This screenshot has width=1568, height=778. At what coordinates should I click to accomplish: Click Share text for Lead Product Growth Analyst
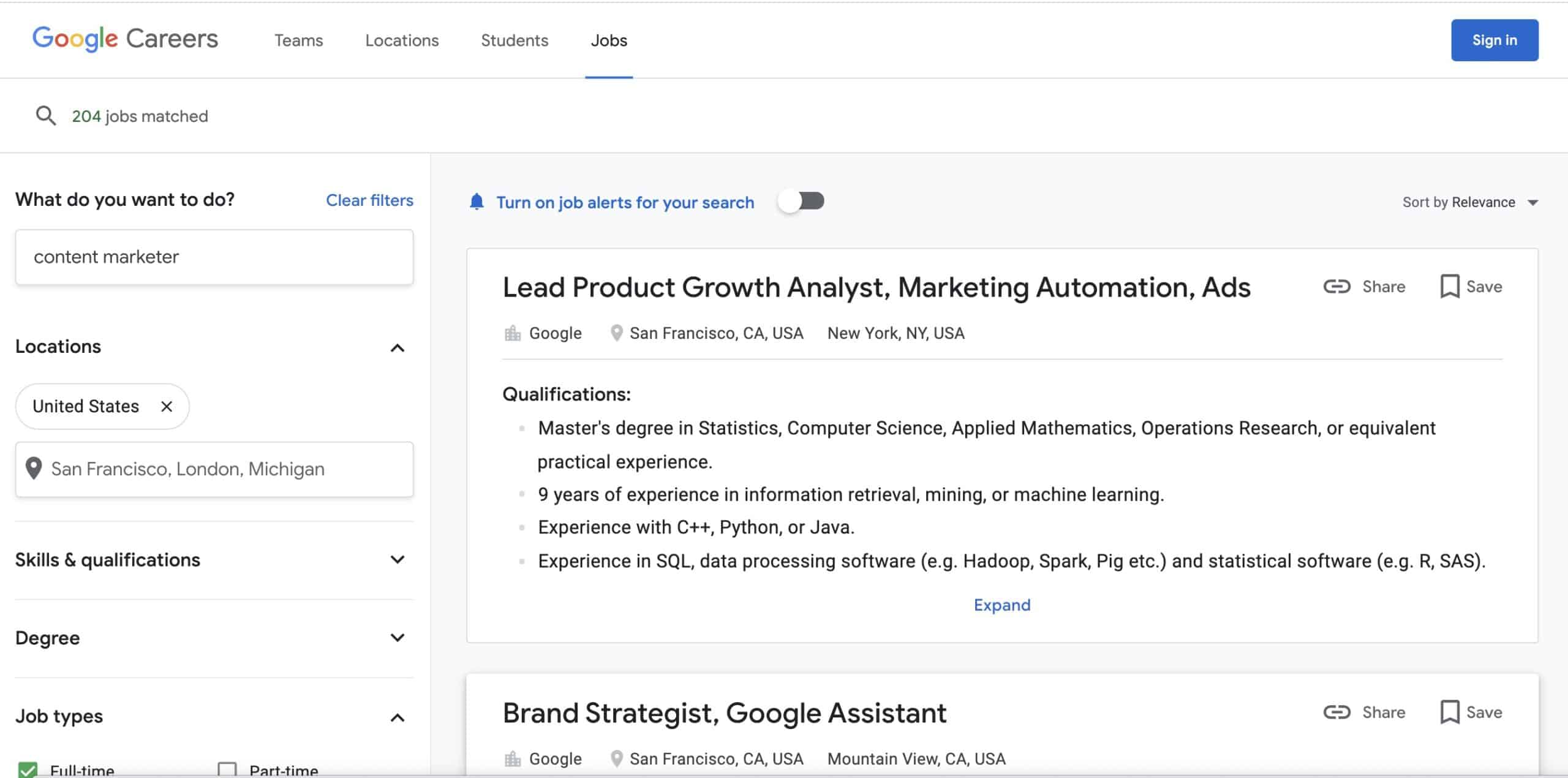pos(1384,286)
